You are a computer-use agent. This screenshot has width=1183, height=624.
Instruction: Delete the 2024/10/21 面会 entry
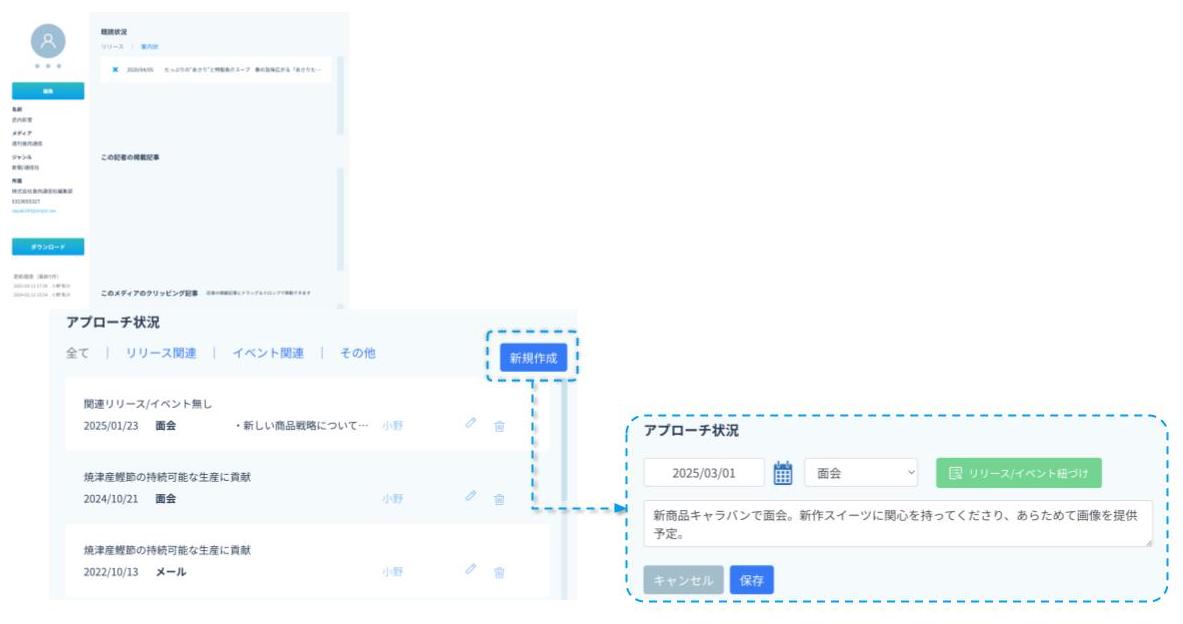pos(499,499)
